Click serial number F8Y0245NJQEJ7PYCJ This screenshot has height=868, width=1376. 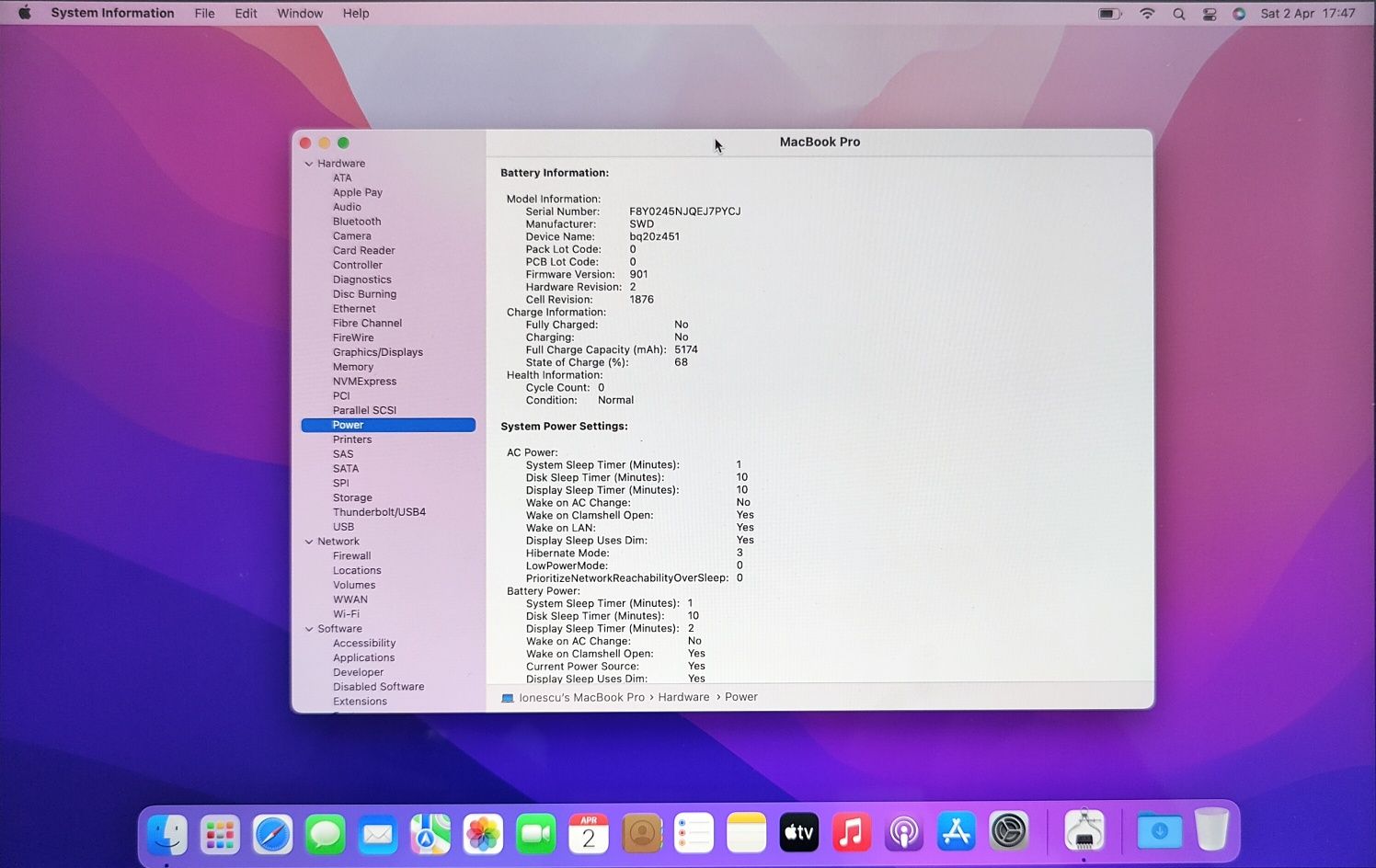pos(685,211)
